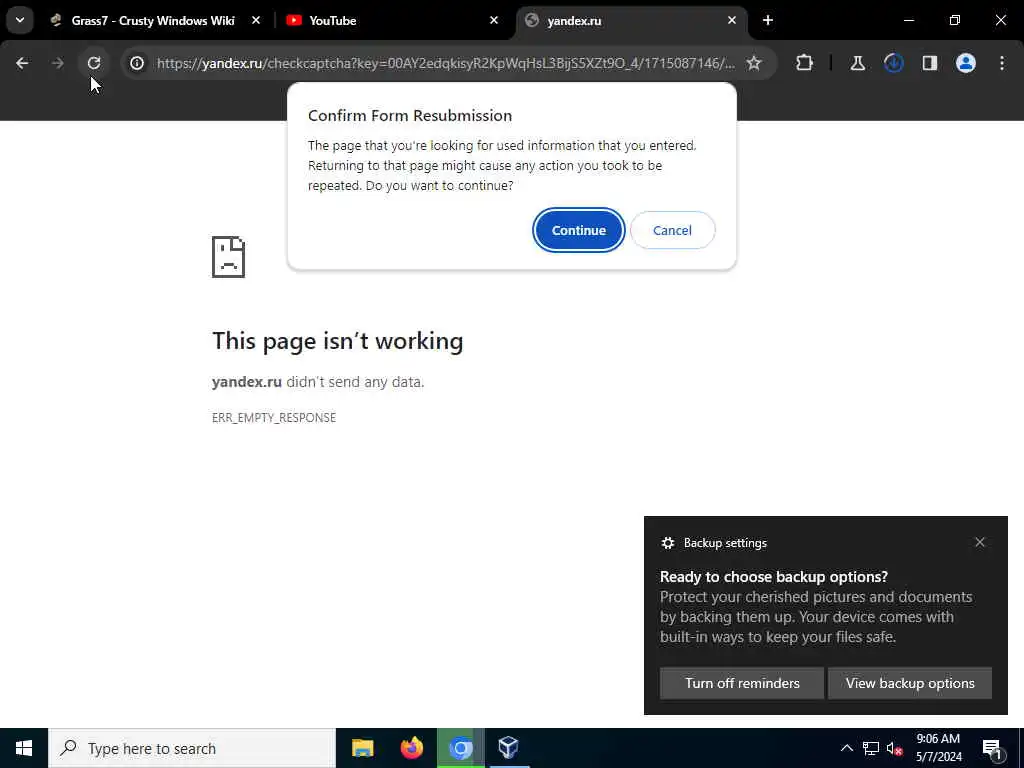Launch Firefox from the taskbar
The height and width of the screenshot is (768, 1024).
pos(411,748)
